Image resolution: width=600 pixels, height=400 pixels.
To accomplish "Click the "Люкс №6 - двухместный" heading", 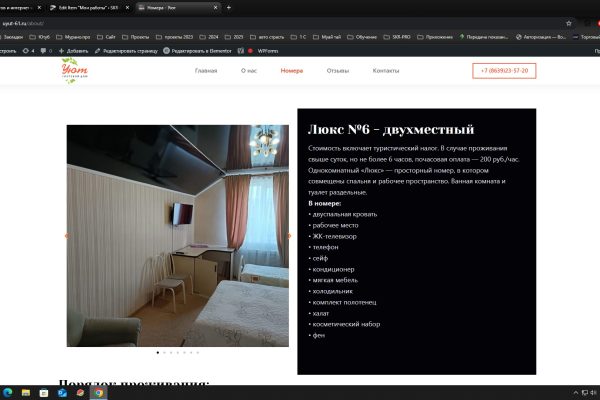I will point(391,129).
